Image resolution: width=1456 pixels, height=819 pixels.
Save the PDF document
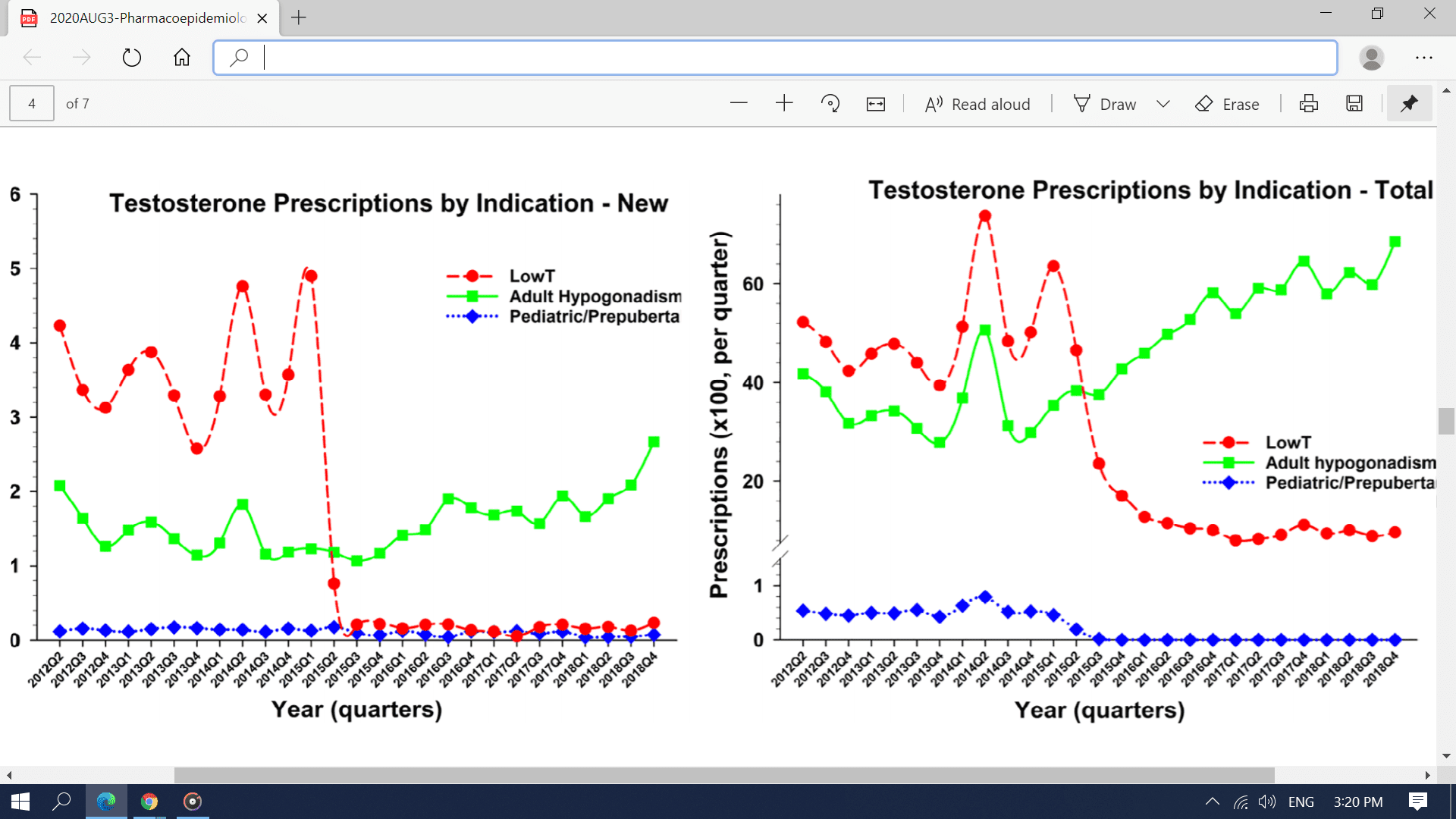click(x=1354, y=104)
